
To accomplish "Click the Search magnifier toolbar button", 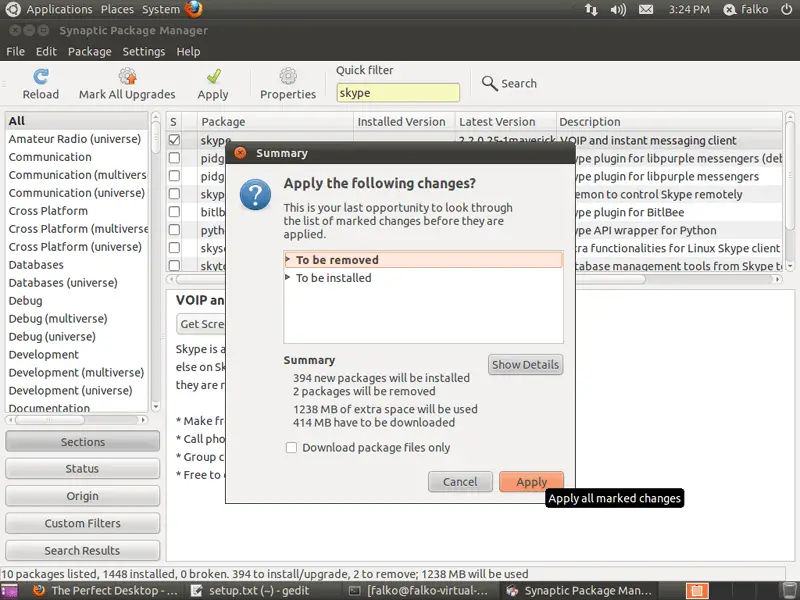I will click(509, 83).
